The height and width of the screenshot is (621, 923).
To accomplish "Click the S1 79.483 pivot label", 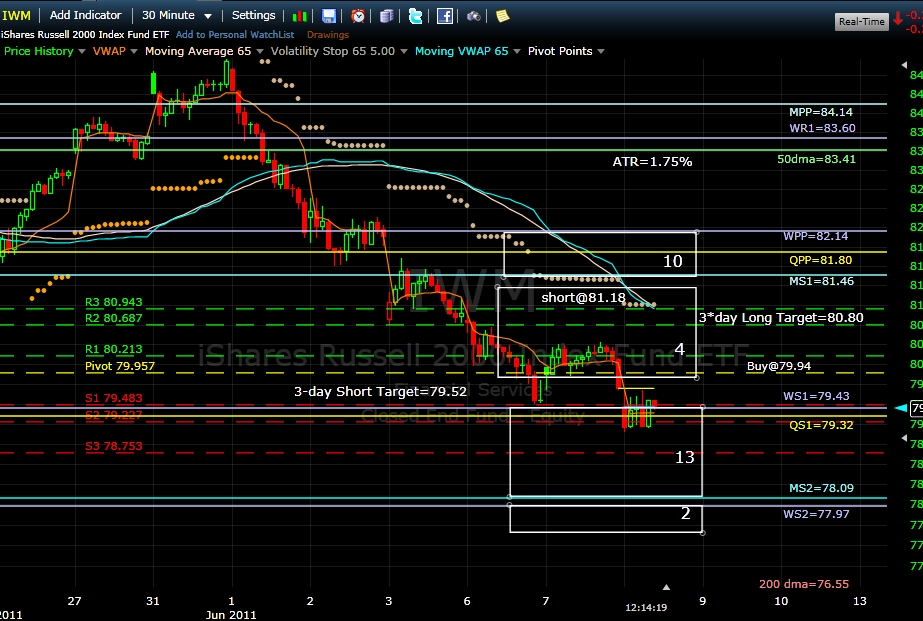I will pyautogui.click(x=114, y=398).
